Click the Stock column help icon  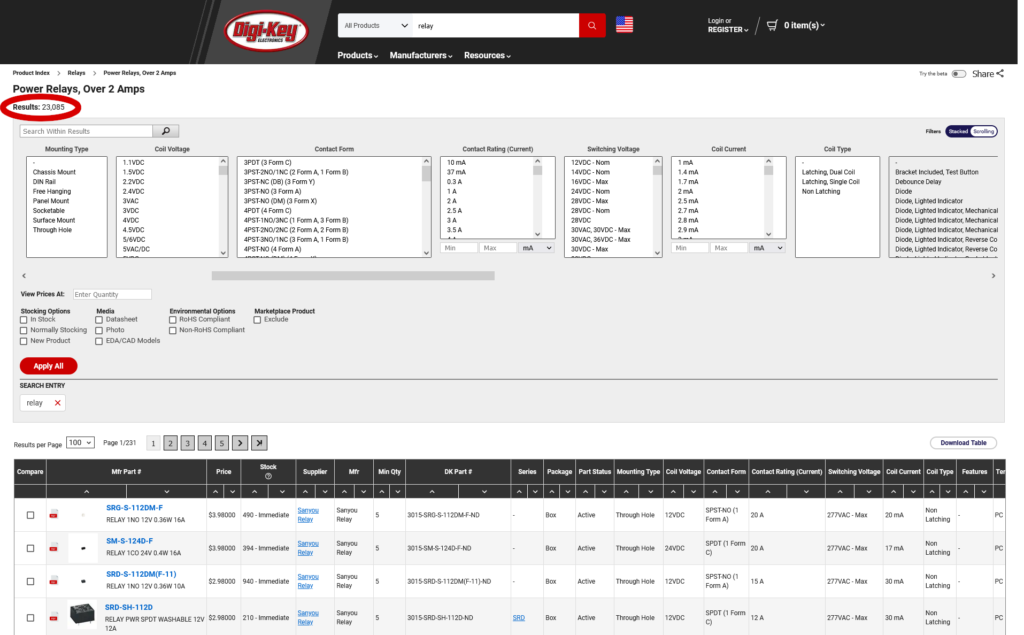[x=268, y=476]
